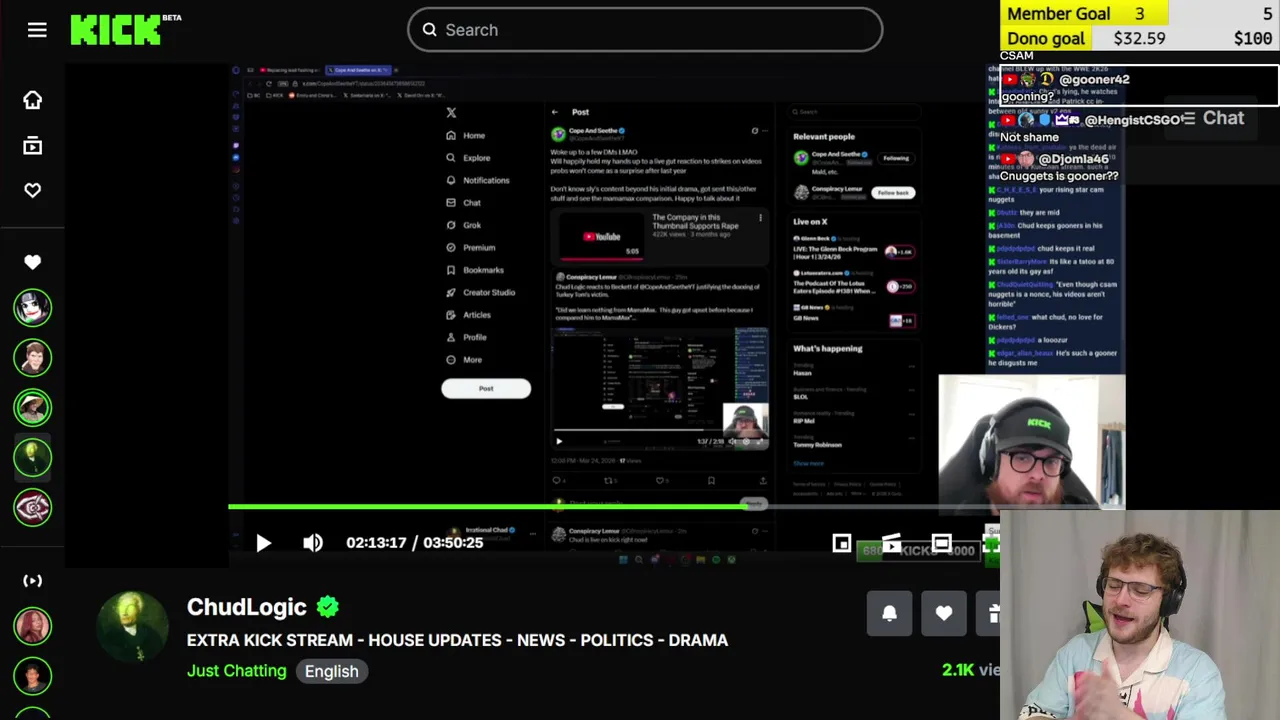Select Notifications in streamed X sidebar
Viewport: 1280px width, 720px height.
tap(477, 180)
